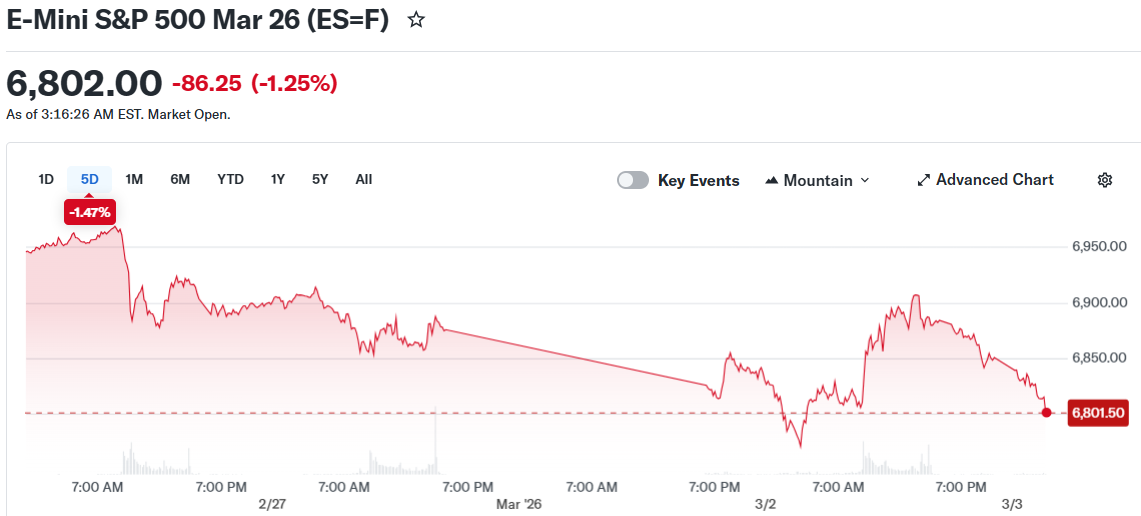Select the 1Y time range
The height and width of the screenshot is (516, 1141).
click(278, 180)
